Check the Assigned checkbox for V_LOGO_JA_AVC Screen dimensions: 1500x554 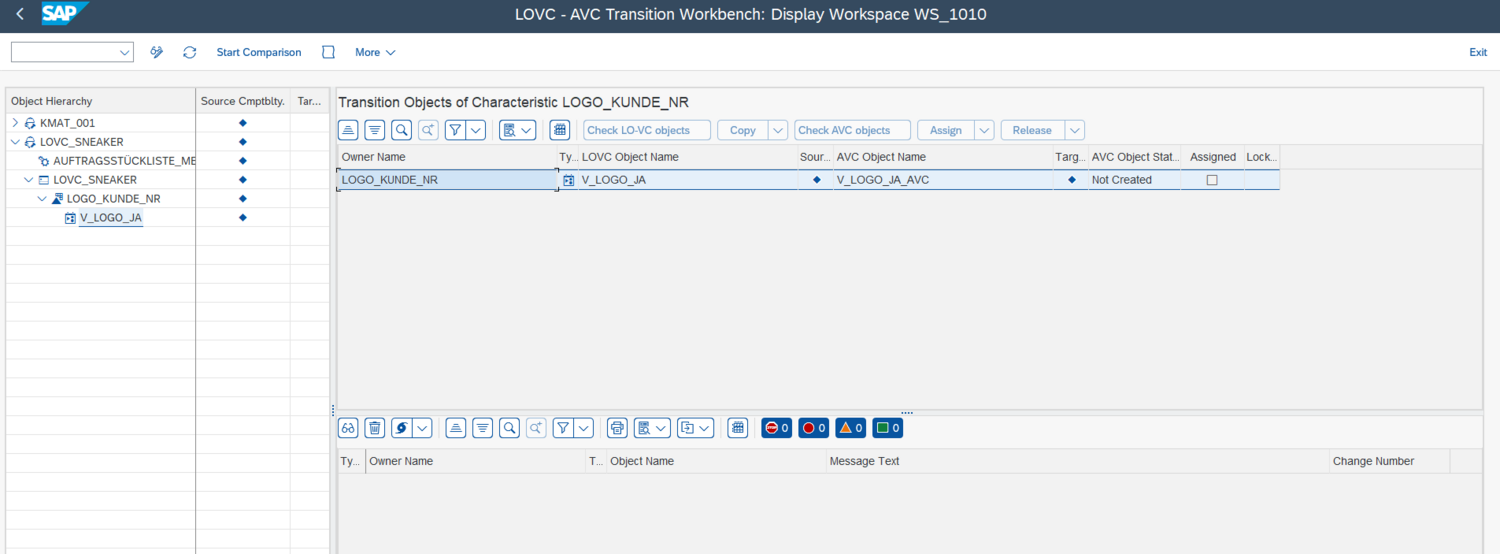click(1212, 180)
